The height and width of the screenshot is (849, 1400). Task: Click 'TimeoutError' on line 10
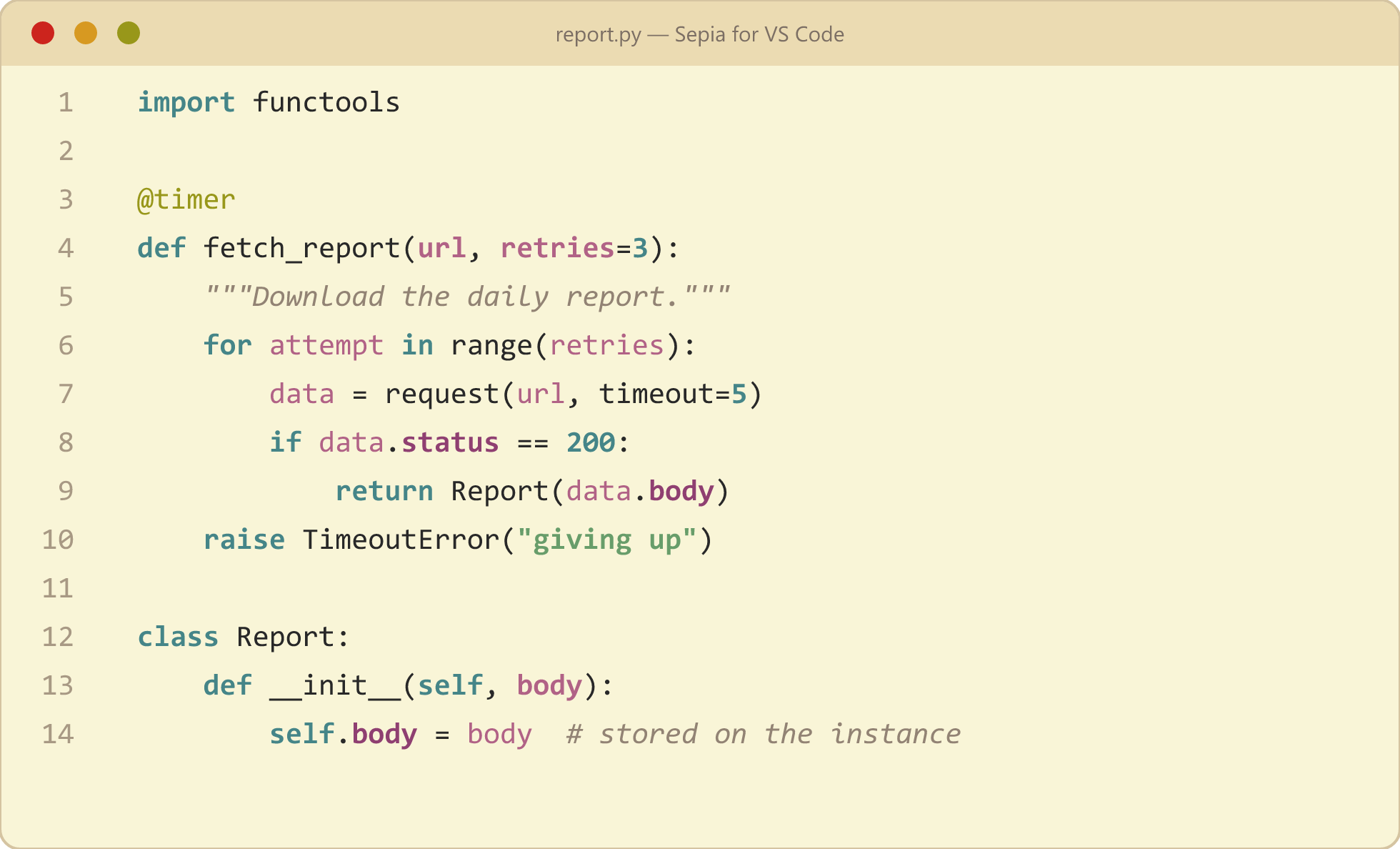click(x=401, y=540)
